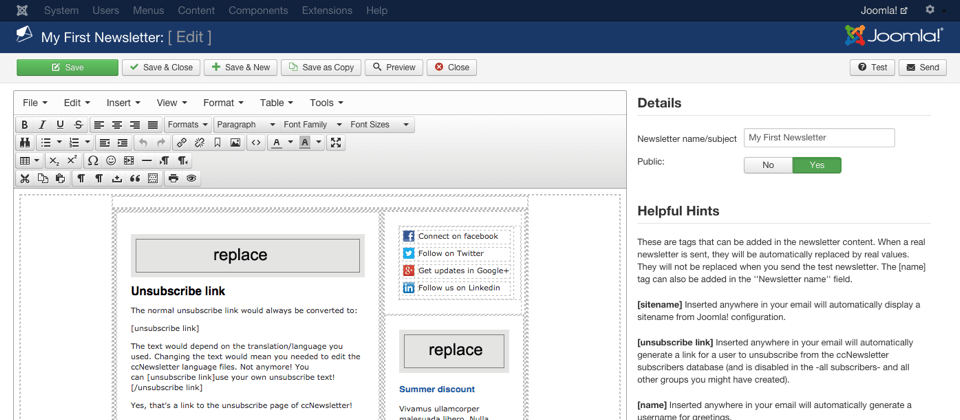Open the emoticons smiley icon
This screenshot has height=420, width=960.
(111, 160)
